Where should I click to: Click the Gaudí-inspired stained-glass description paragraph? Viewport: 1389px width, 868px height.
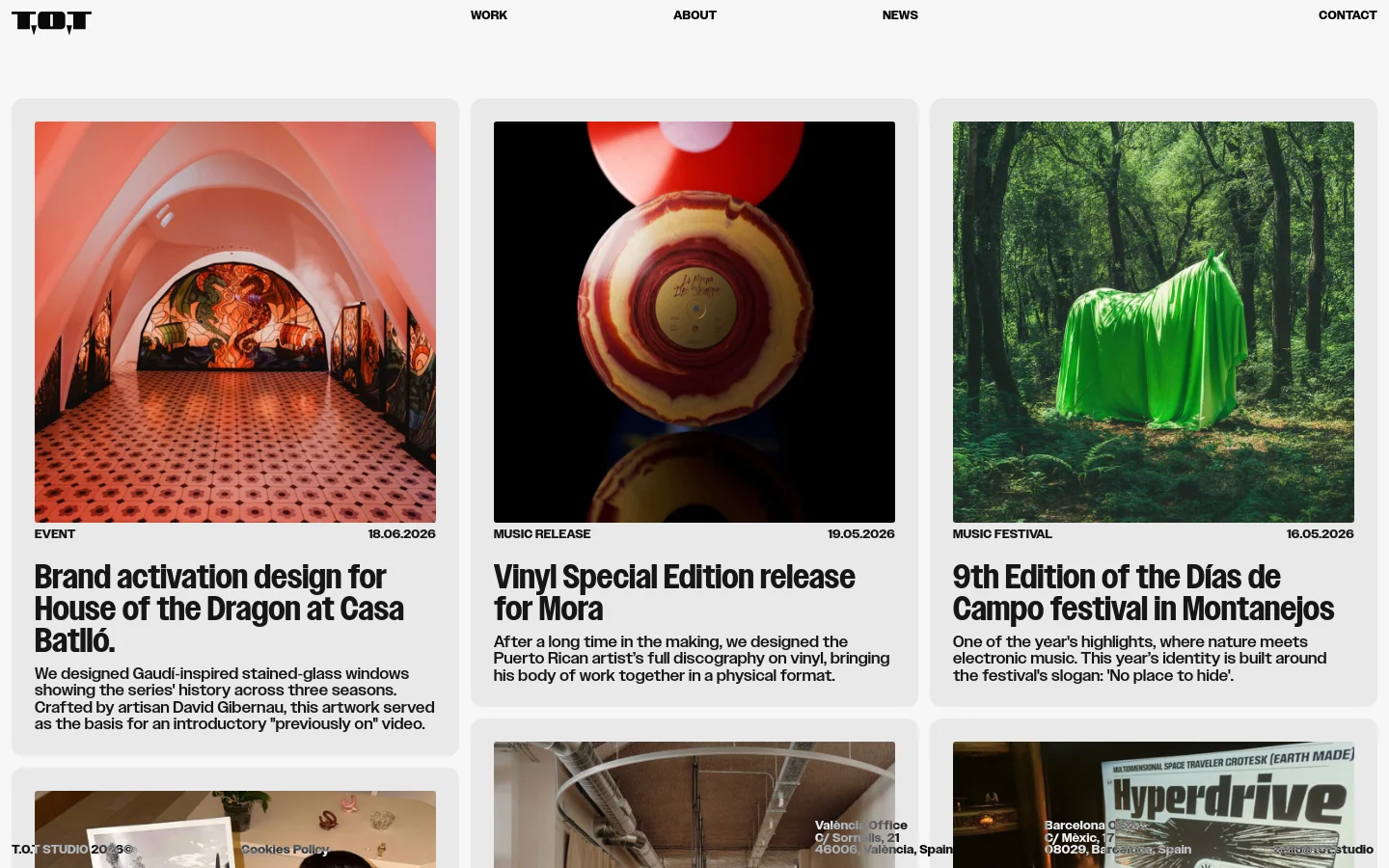[x=234, y=698]
